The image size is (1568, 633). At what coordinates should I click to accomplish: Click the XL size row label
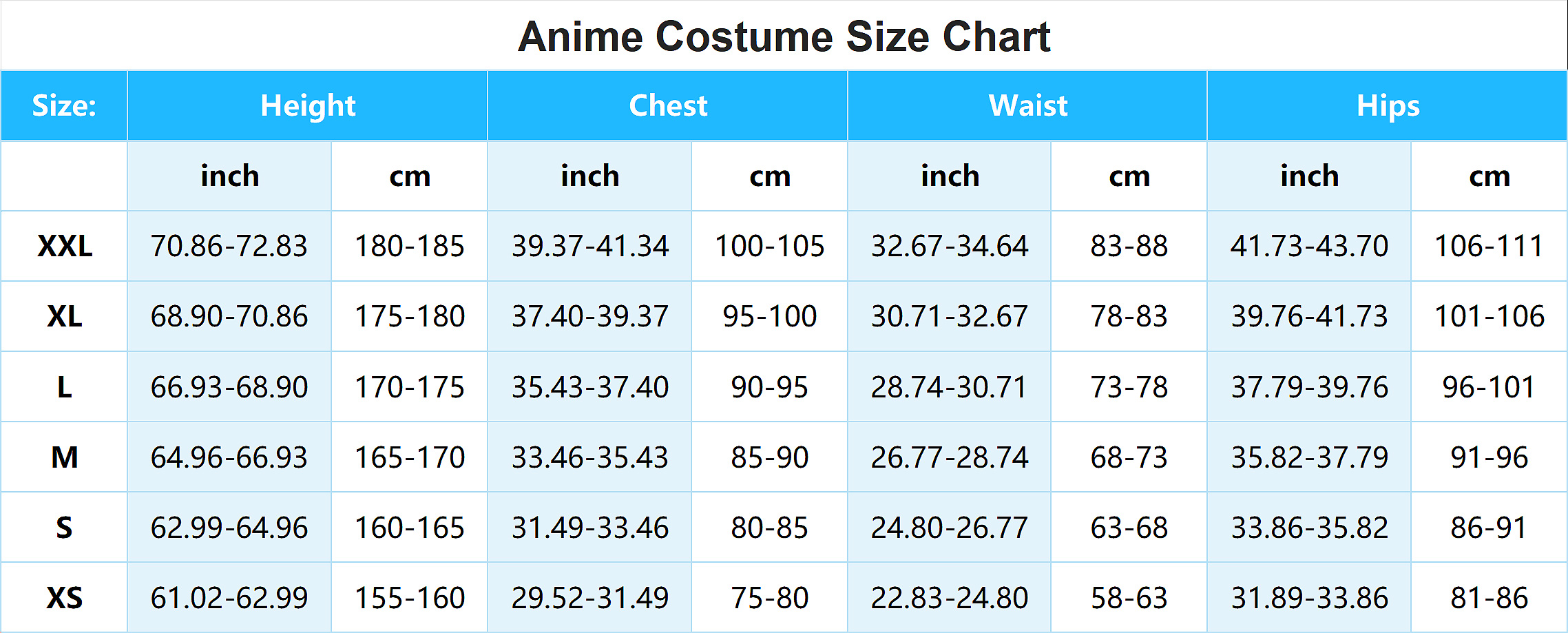pyautogui.click(x=64, y=316)
